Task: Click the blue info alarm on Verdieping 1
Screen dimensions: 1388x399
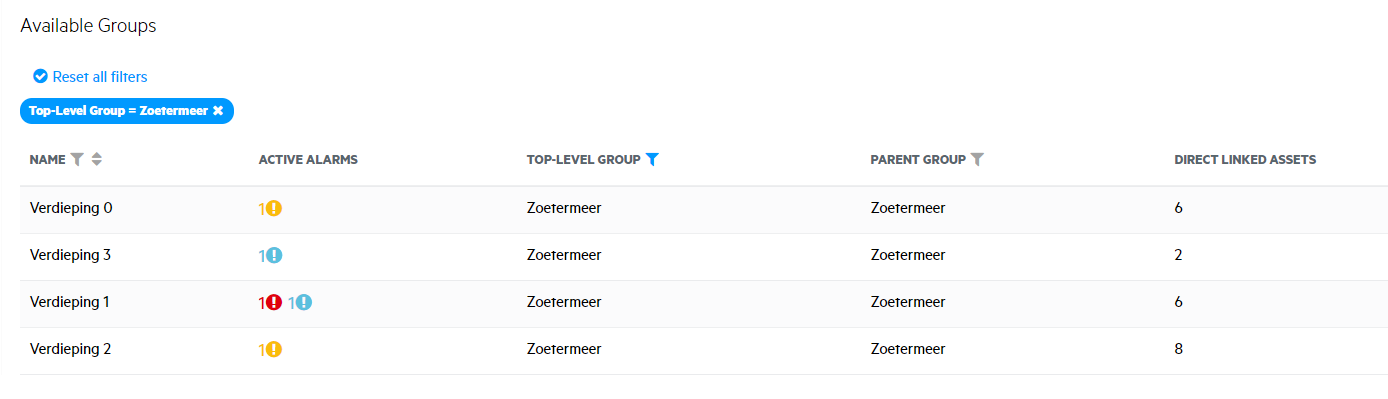Action: pyautogui.click(x=304, y=302)
